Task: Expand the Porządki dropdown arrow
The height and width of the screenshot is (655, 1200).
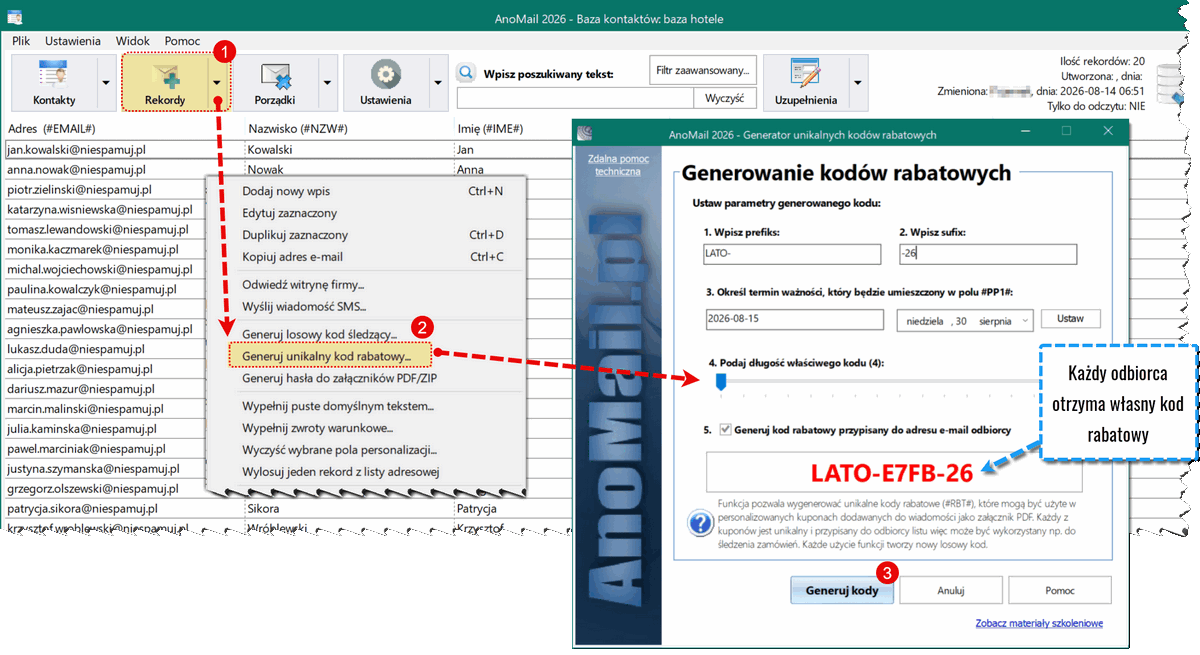Action: pyautogui.click(x=326, y=83)
